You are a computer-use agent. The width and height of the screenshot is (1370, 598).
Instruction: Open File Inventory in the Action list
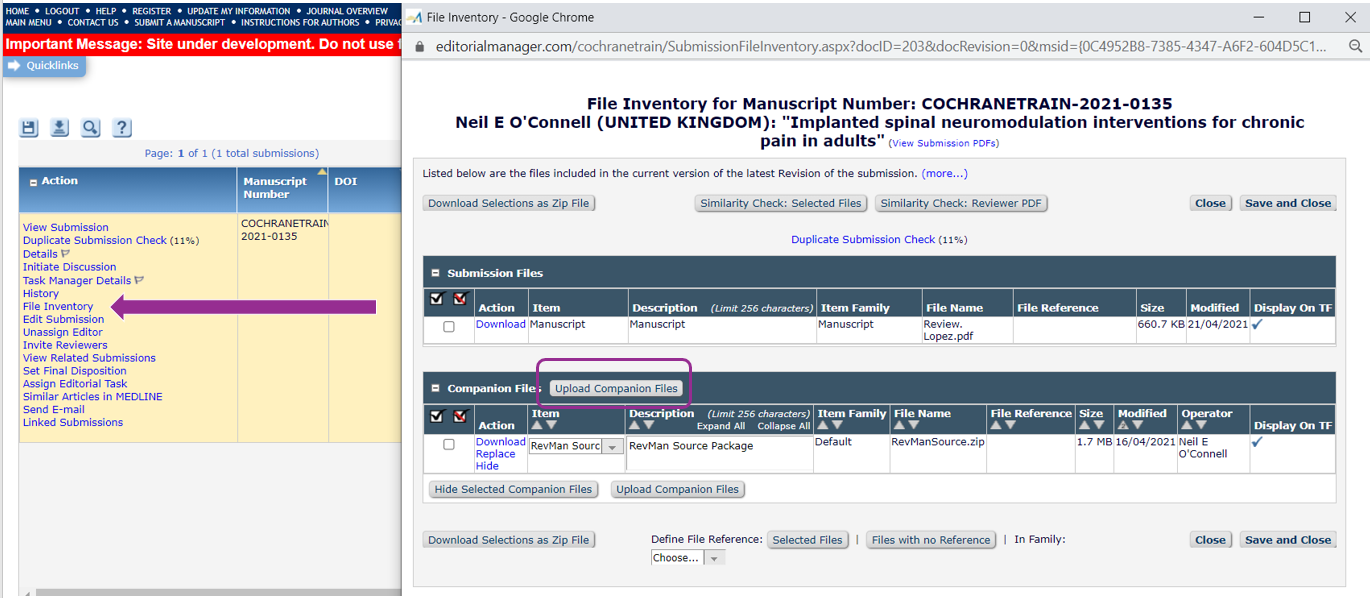coord(58,306)
